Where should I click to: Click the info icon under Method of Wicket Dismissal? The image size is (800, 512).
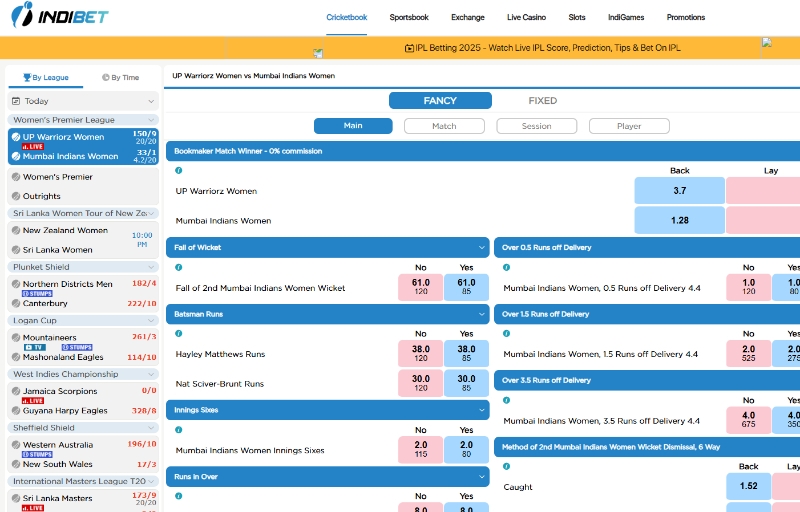(x=506, y=466)
